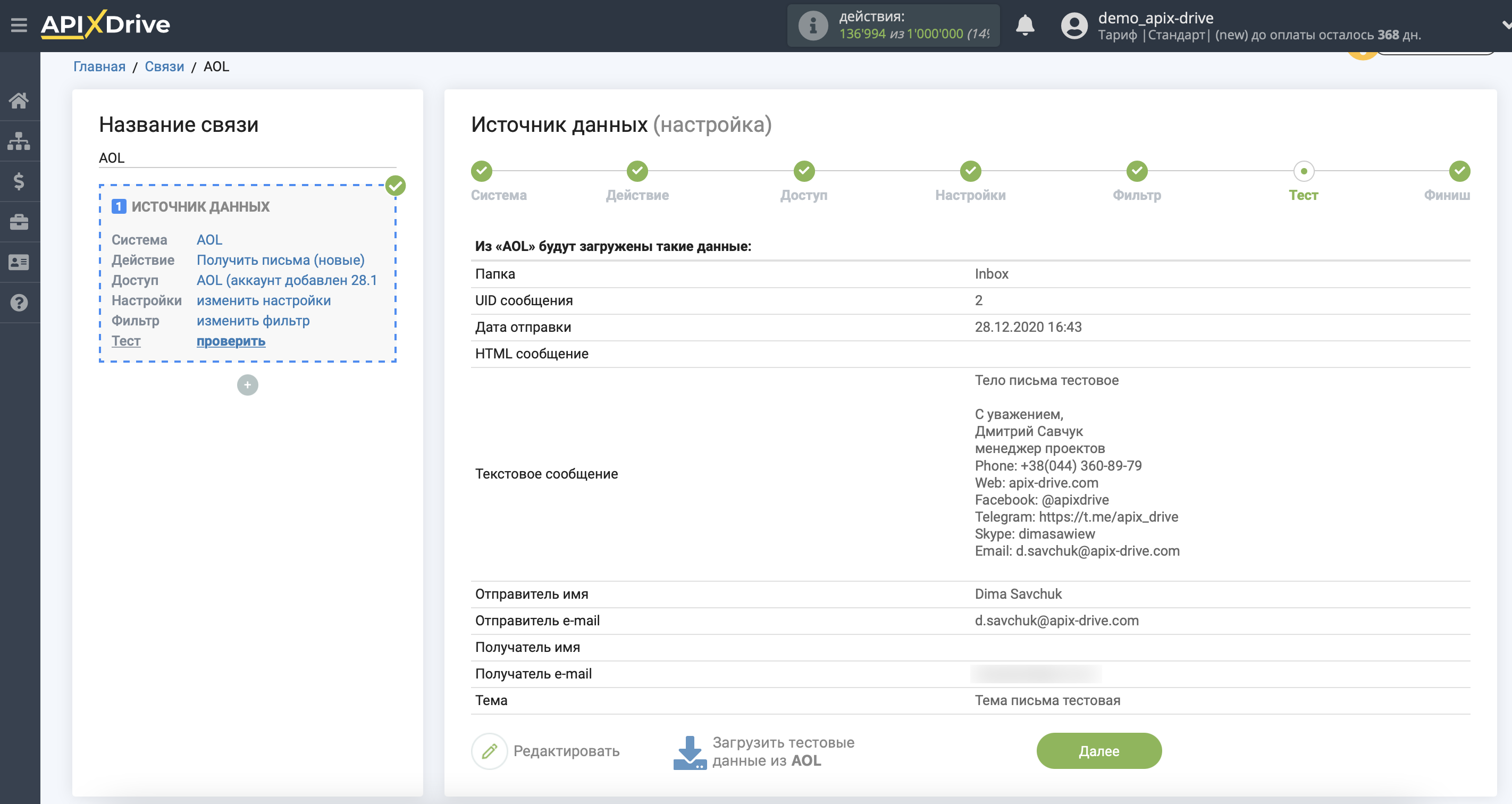Select the date value 28.12.2020 16:43
The height and width of the screenshot is (804, 1512).
[x=1028, y=327]
